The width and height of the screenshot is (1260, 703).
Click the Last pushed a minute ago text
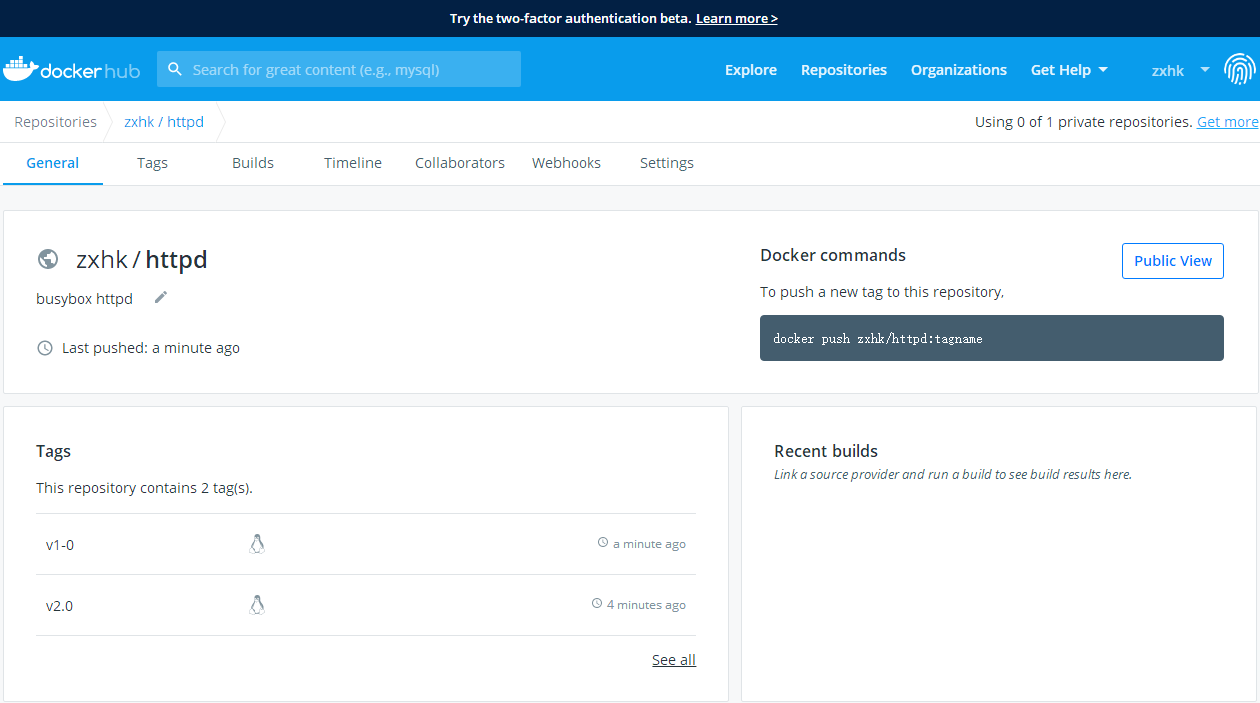point(151,348)
